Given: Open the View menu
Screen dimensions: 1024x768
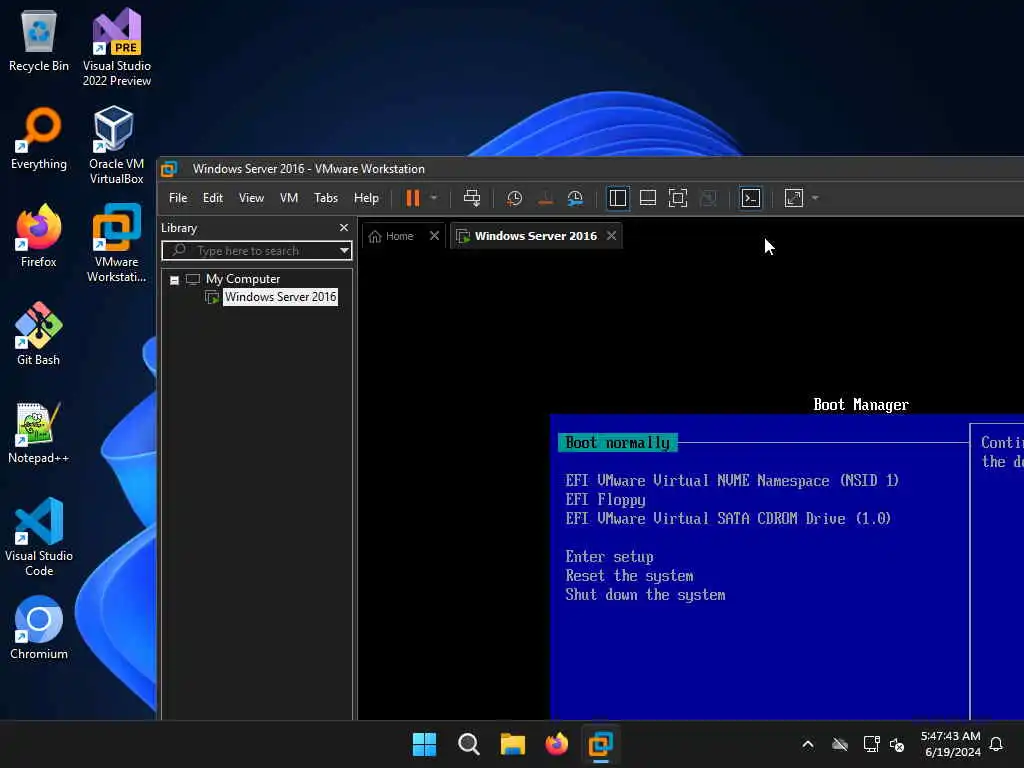Looking at the screenshot, I should click(251, 198).
